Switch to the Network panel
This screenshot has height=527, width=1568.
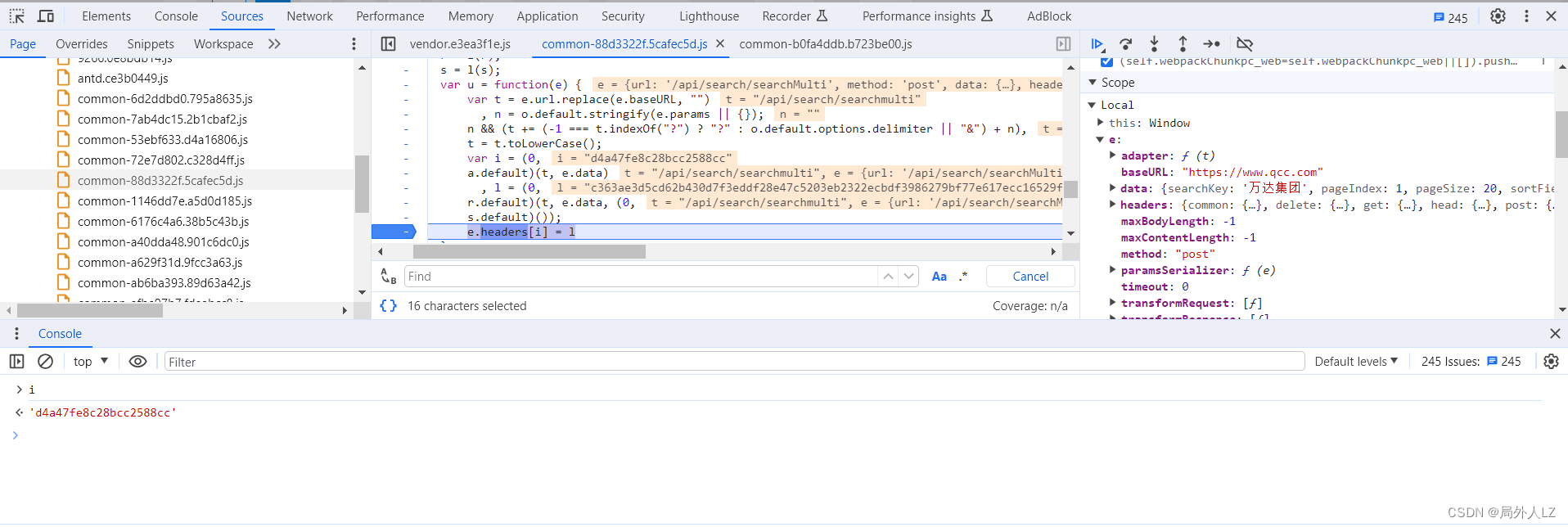(309, 16)
